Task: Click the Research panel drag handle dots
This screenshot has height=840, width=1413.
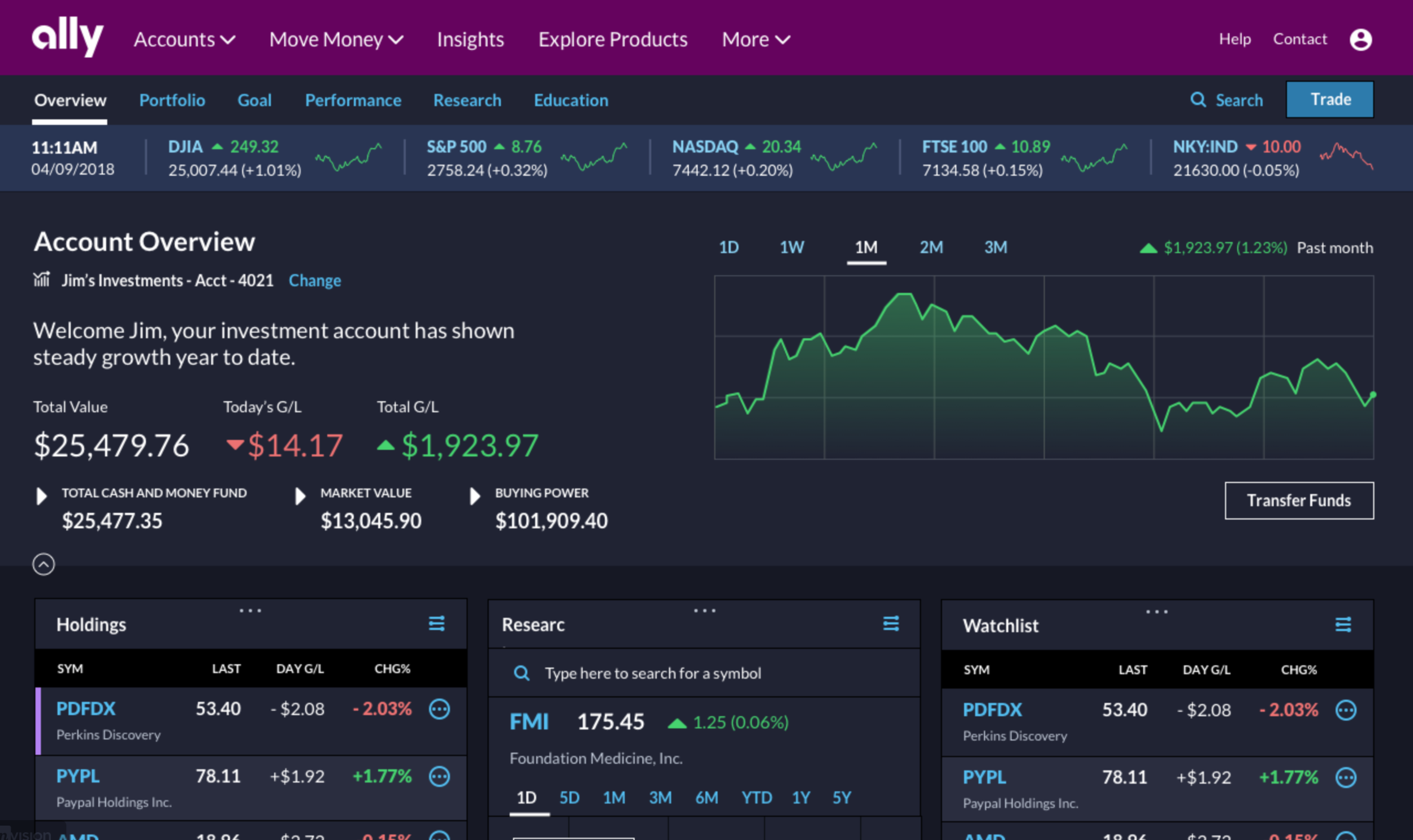Action: 704,611
